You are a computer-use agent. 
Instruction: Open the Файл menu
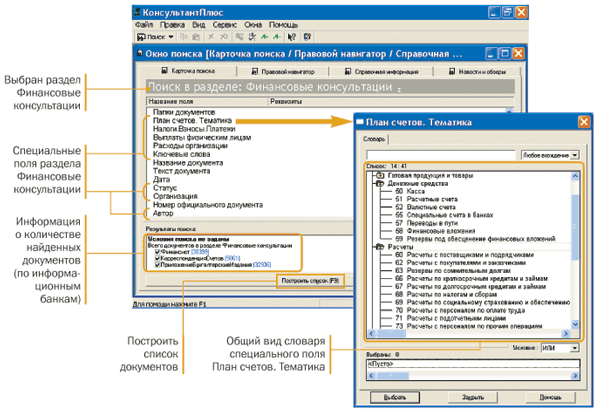click(144, 25)
